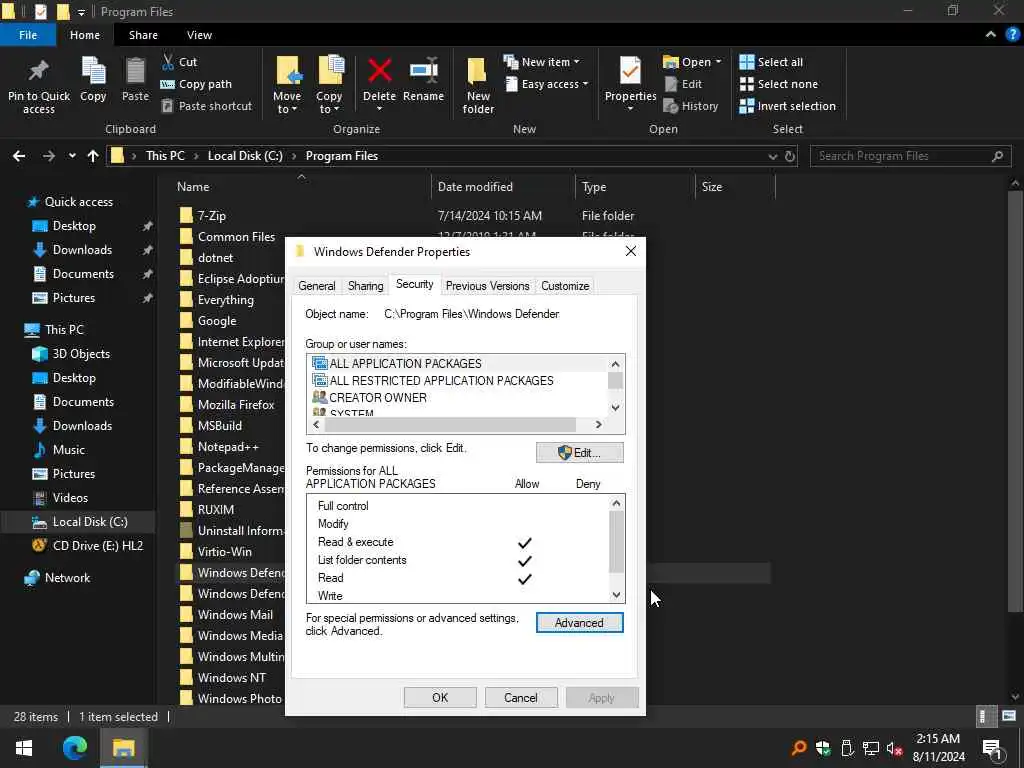Expand address bar history dropdown
The image size is (1024, 768).
tap(773, 157)
